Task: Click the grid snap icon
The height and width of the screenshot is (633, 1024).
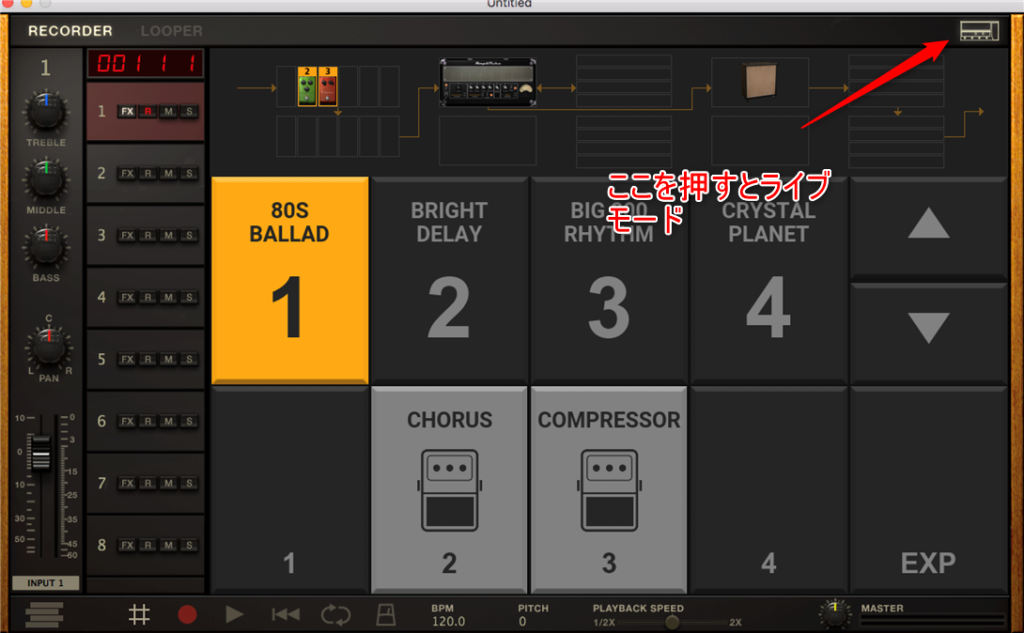Action: pyautogui.click(x=139, y=615)
